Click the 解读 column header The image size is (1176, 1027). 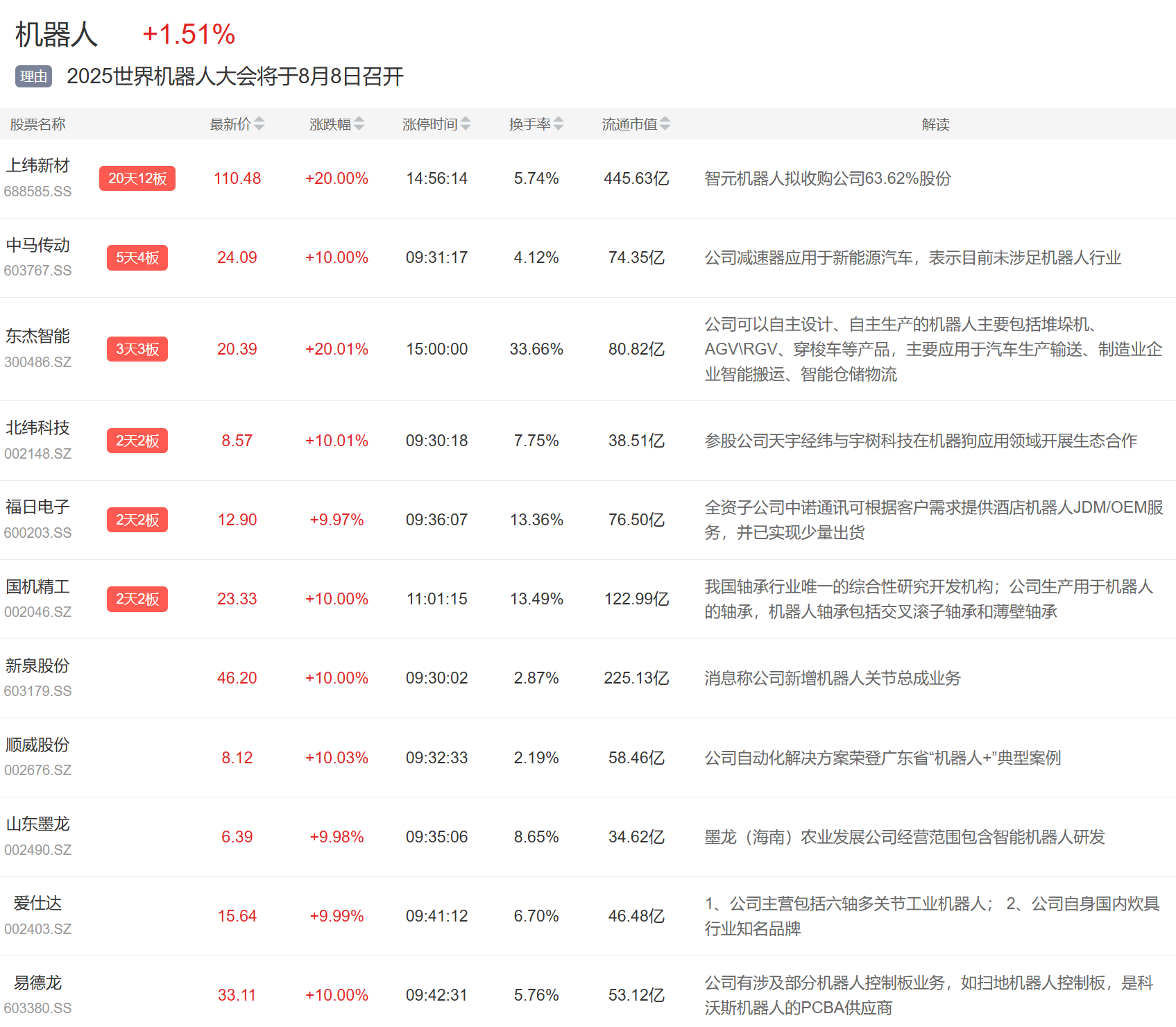pos(935,124)
